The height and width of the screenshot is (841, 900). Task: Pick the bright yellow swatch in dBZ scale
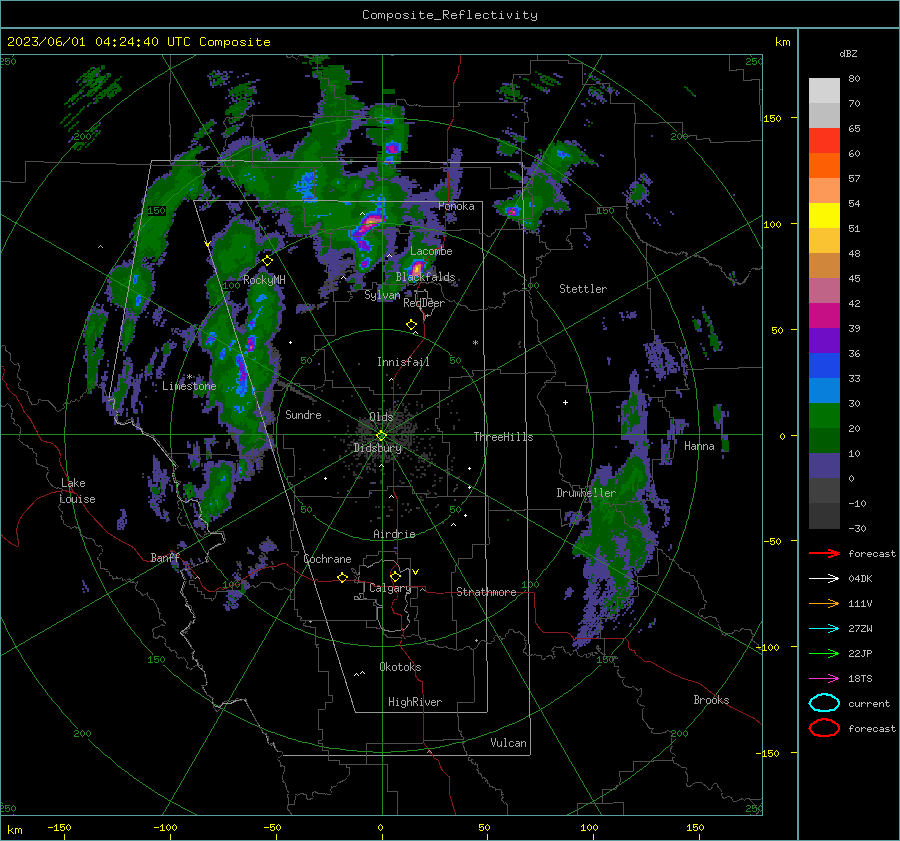824,215
